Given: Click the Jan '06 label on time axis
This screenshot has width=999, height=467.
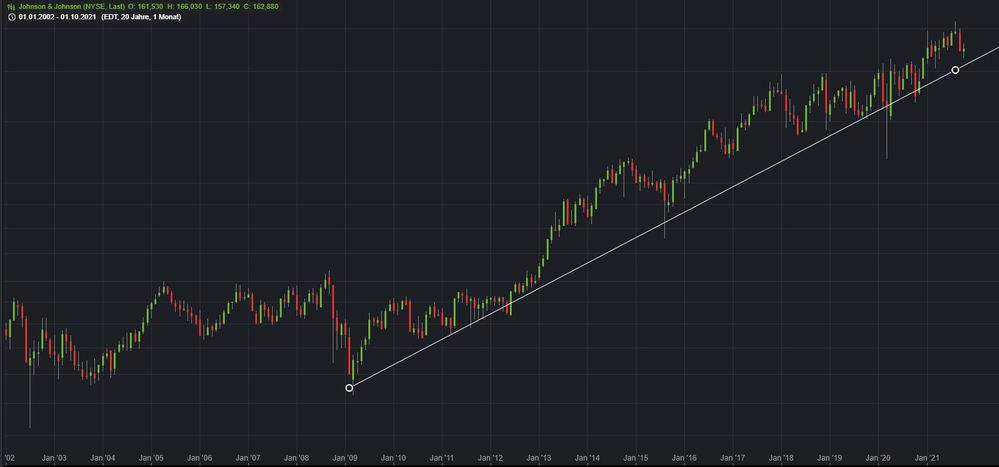Looking at the screenshot, I should (200, 458).
